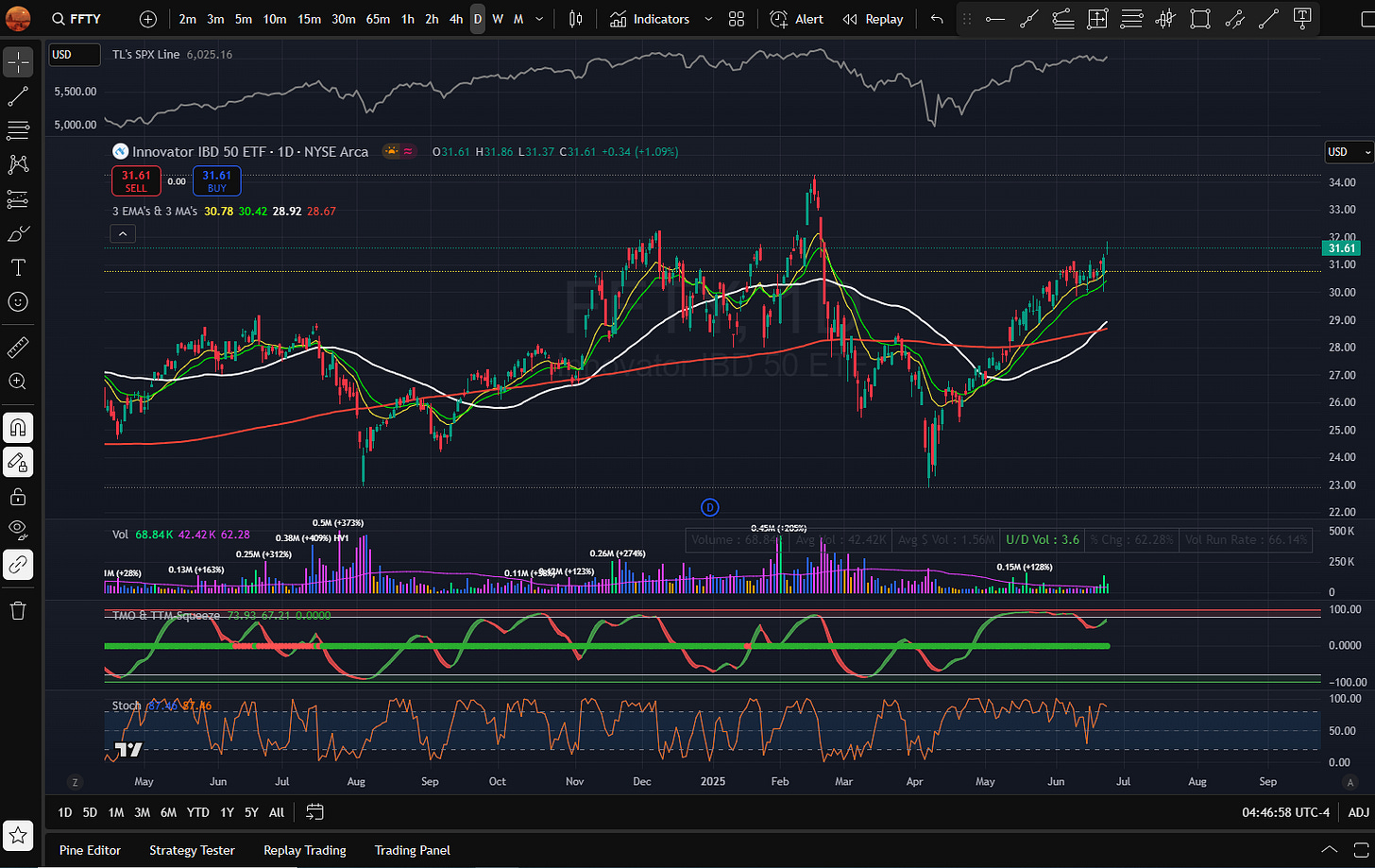
Task: Select the 5Y date range
Action: click(251, 812)
